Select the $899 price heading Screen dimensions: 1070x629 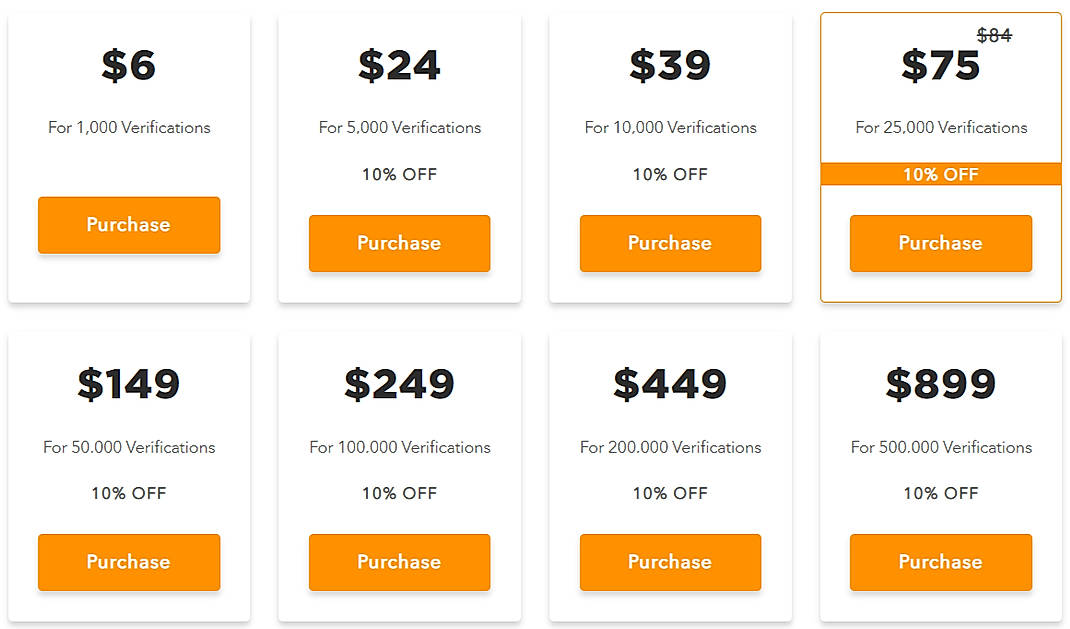coord(940,383)
